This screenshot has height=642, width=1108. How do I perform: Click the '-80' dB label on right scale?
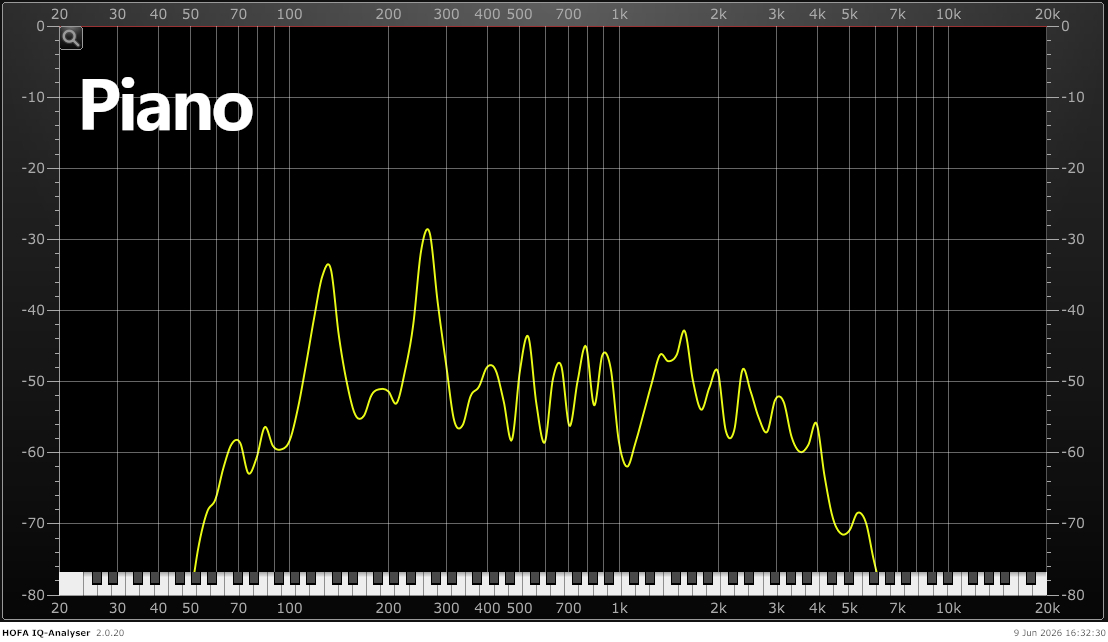pos(1073,595)
